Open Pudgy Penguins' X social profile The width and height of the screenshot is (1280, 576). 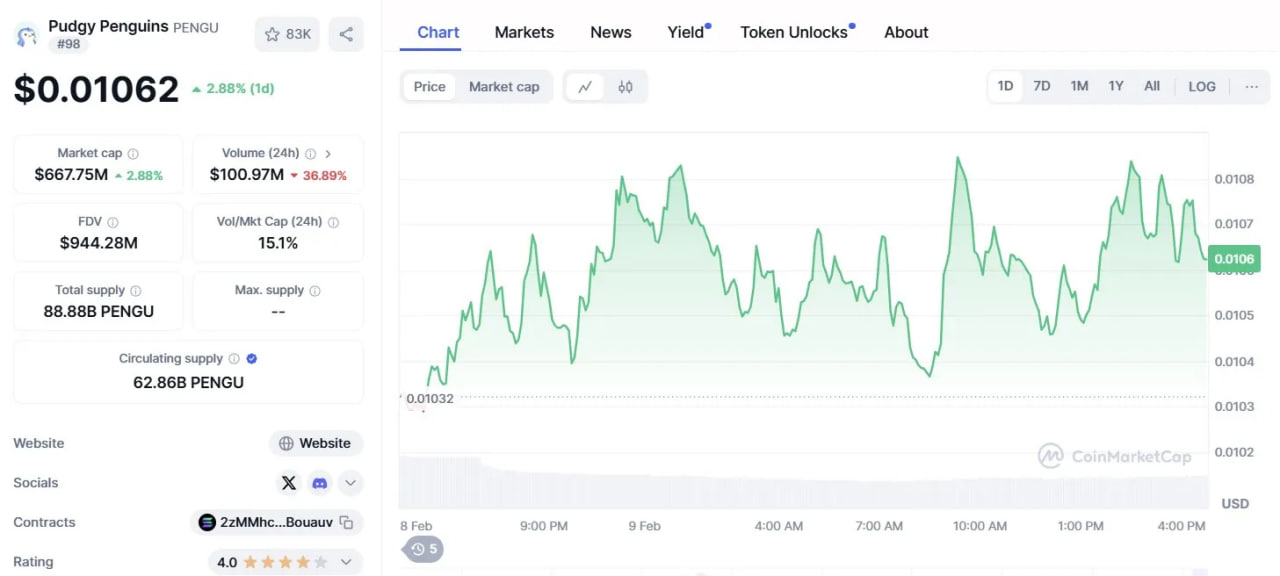coord(288,483)
